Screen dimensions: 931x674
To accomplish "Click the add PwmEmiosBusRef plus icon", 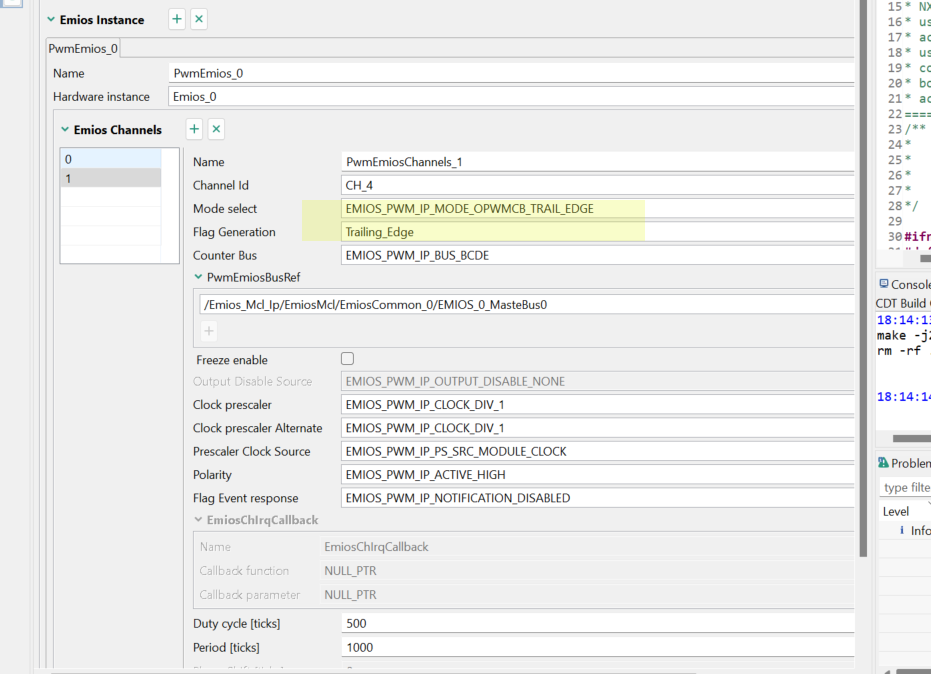I will point(209,331).
